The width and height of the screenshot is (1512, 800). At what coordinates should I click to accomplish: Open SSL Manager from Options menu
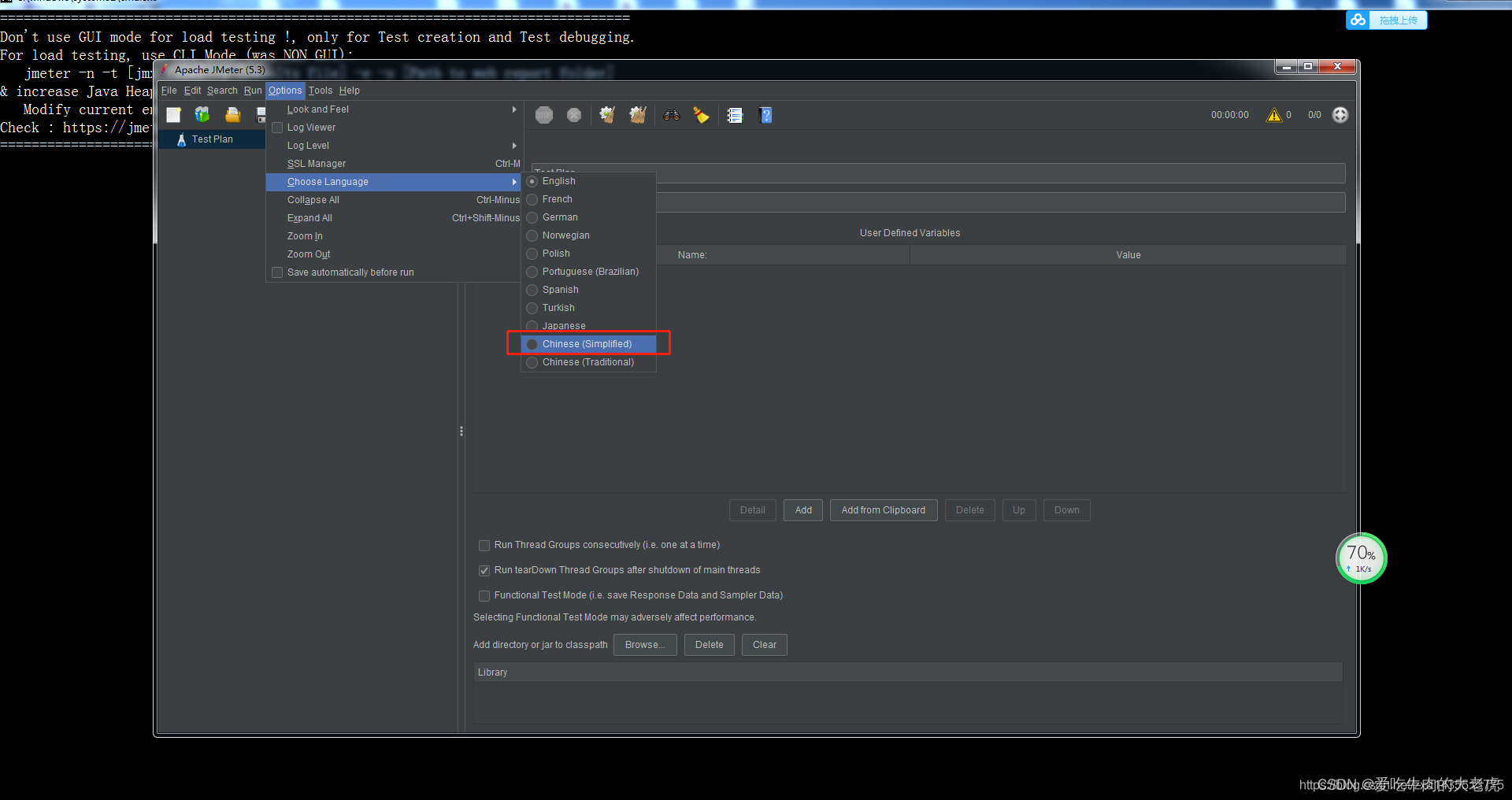(394, 164)
